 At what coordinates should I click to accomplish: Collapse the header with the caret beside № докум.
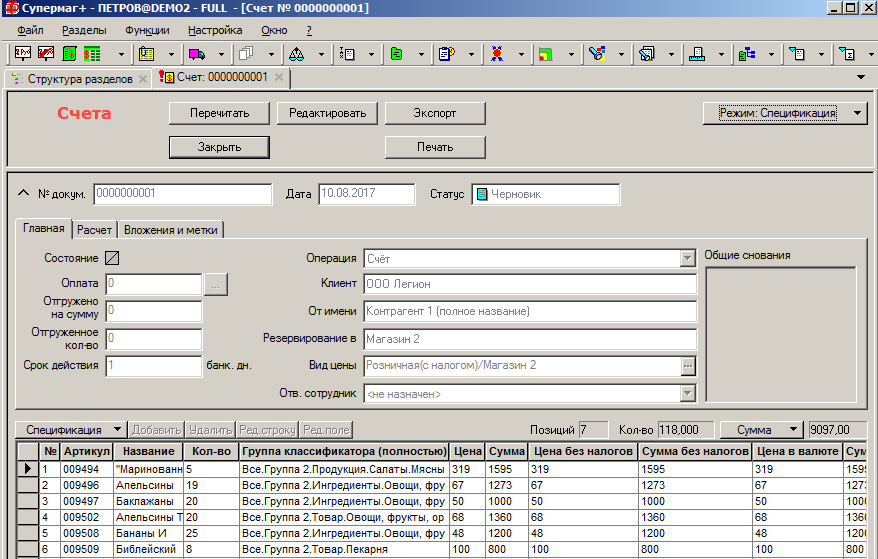coord(23,193)
